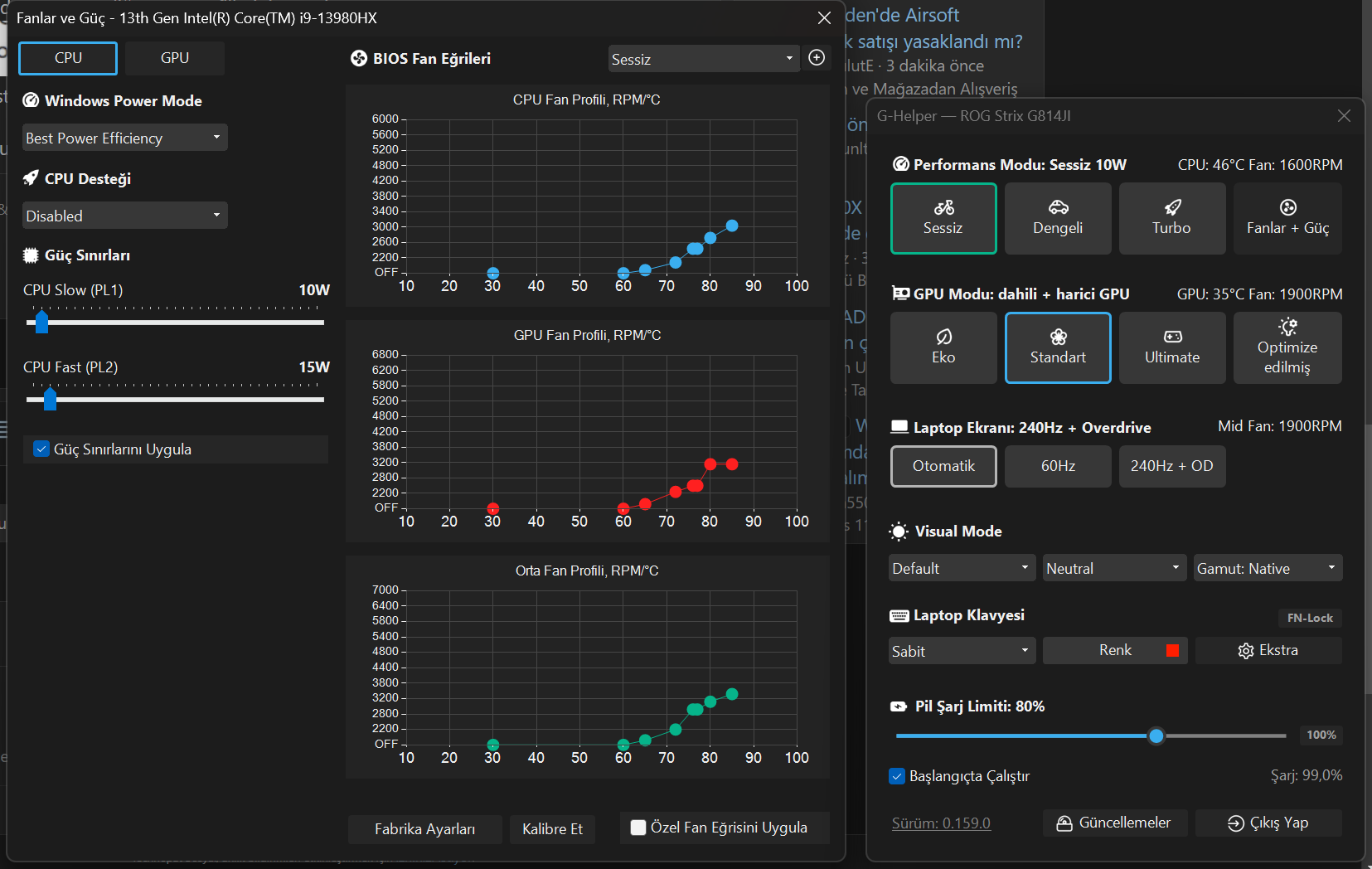Open the Best Power Efficiency dropdown
The height and width of the screenshot is (869, 1372).
coord(124,138)
